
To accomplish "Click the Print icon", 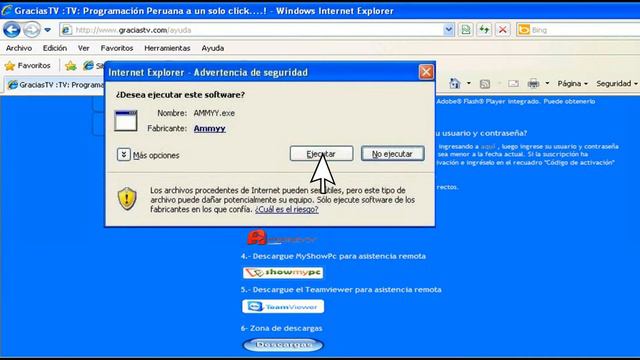I will pos(533,84).
